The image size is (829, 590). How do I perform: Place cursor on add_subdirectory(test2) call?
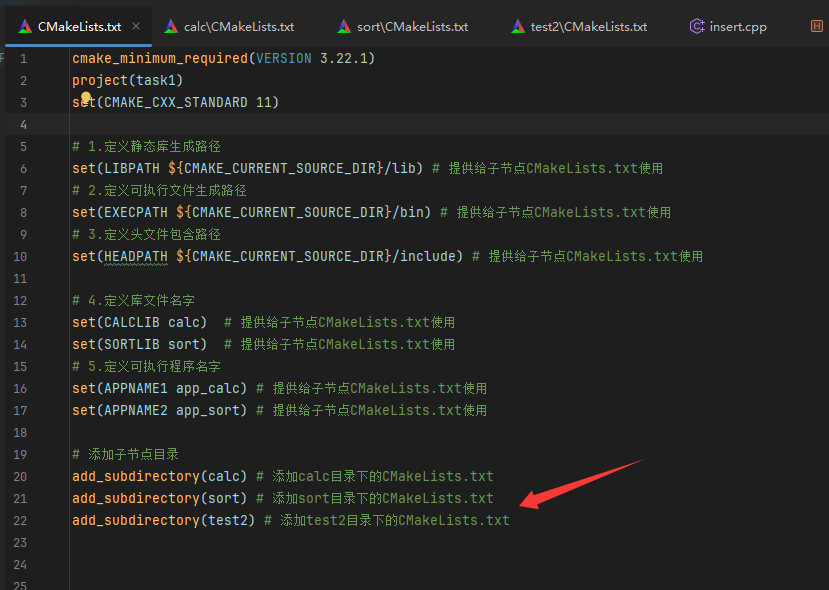163,520
